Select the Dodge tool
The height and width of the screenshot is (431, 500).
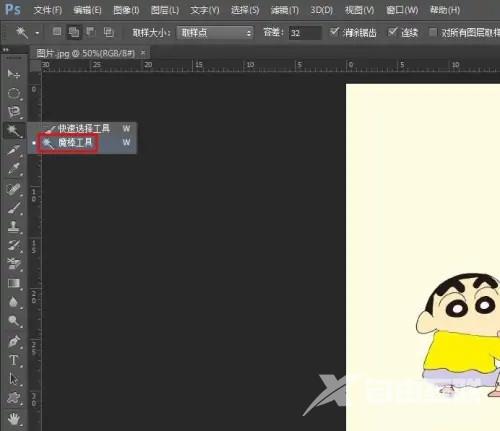[14, 321]
